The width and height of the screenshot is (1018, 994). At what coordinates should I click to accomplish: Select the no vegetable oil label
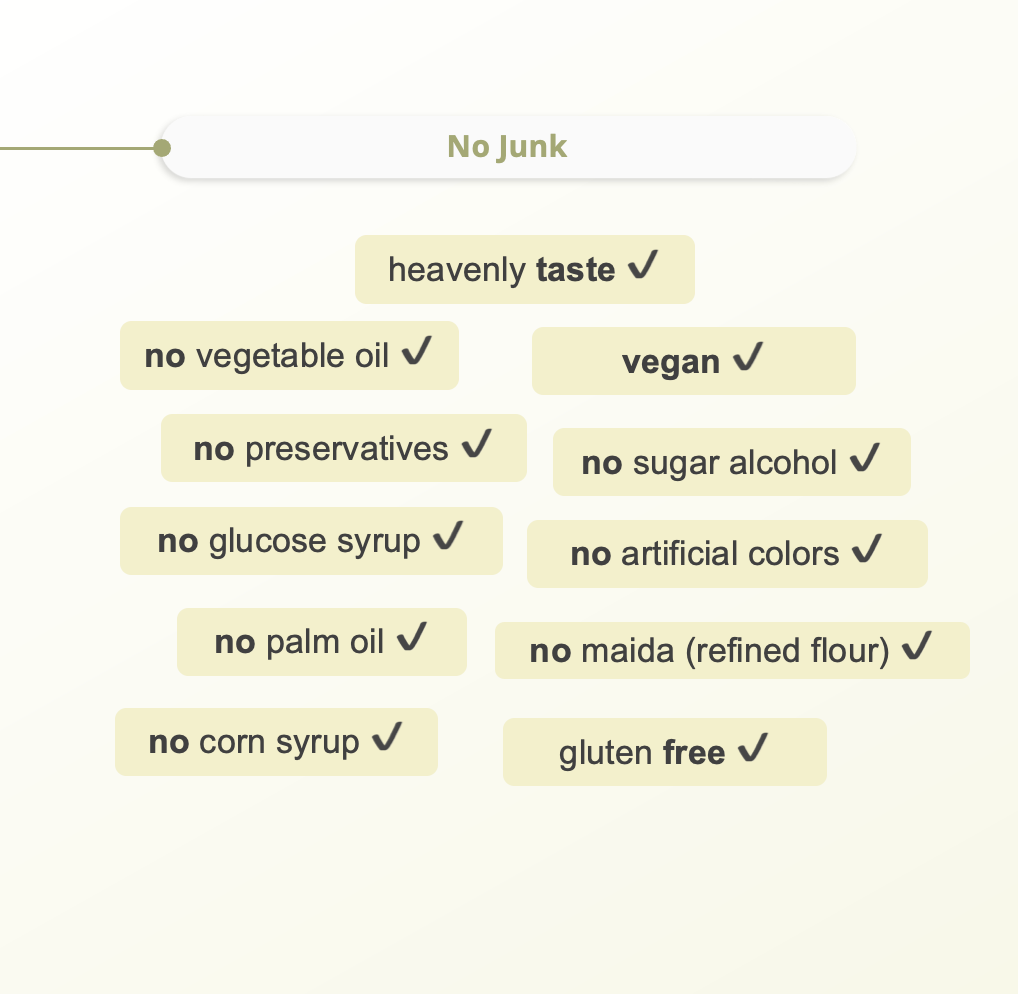(267, 356)
